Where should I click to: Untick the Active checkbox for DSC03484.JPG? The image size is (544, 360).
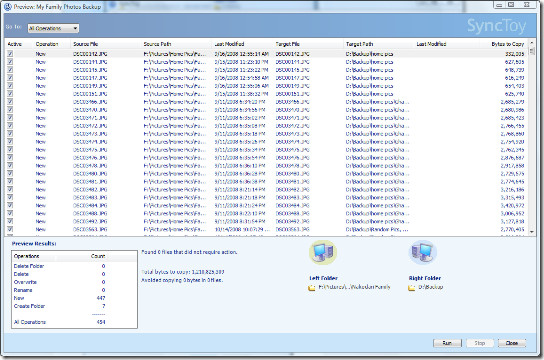coord(10,205)
